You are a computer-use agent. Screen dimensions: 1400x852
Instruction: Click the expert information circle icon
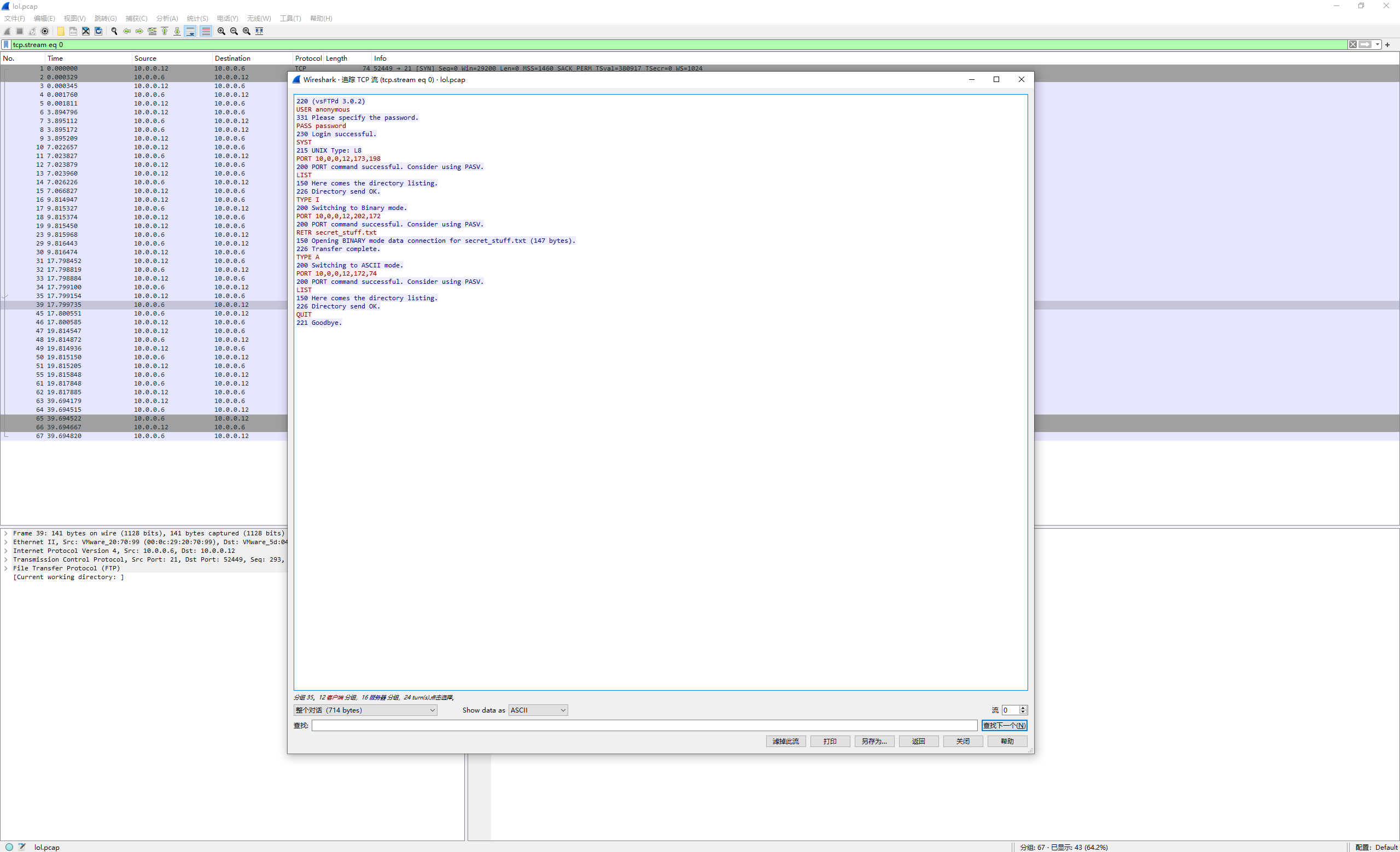tap(9, 847)
